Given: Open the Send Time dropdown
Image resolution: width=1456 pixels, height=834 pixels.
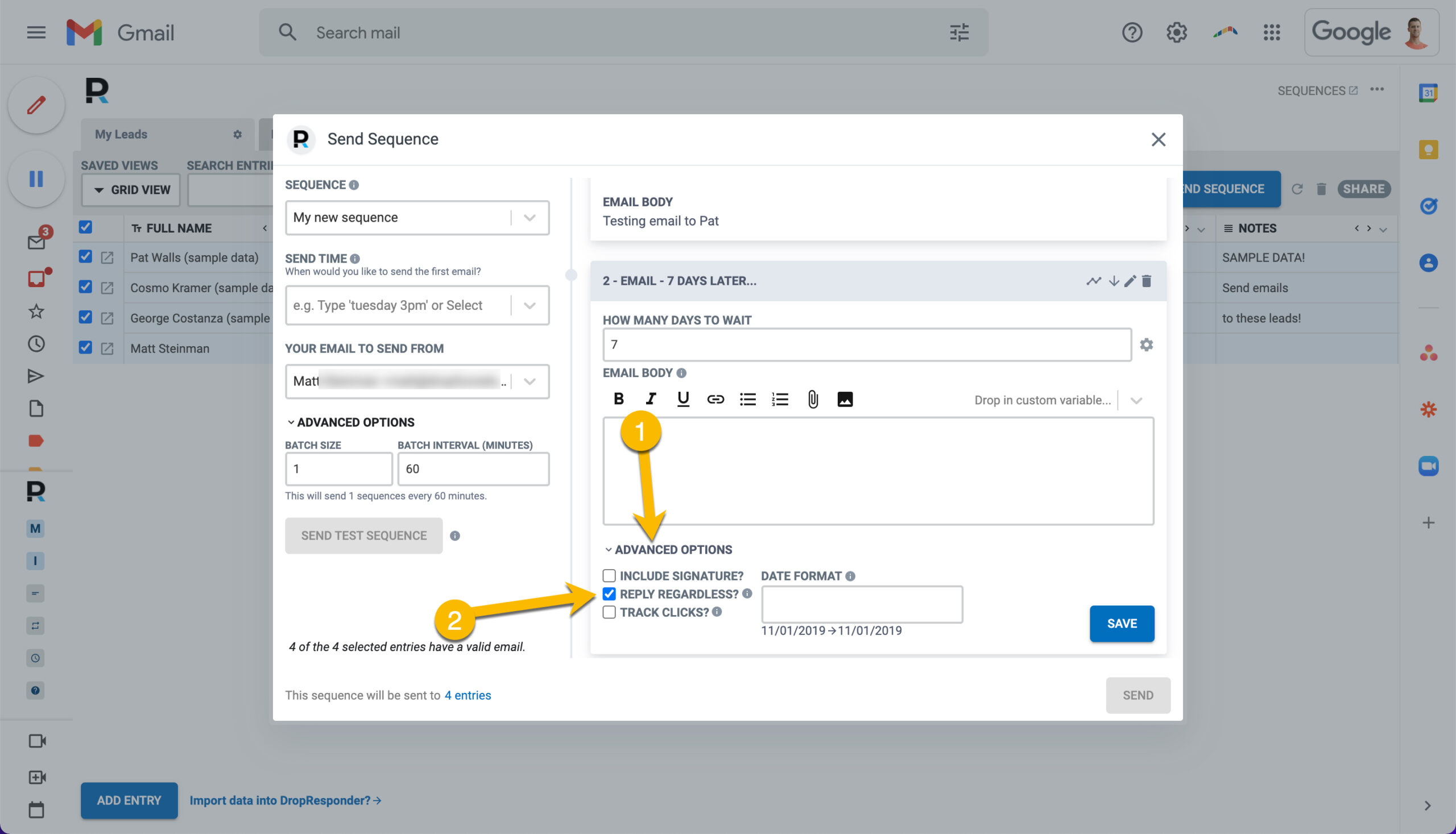Looking at the screenshot, I should (x=417, y=305).
